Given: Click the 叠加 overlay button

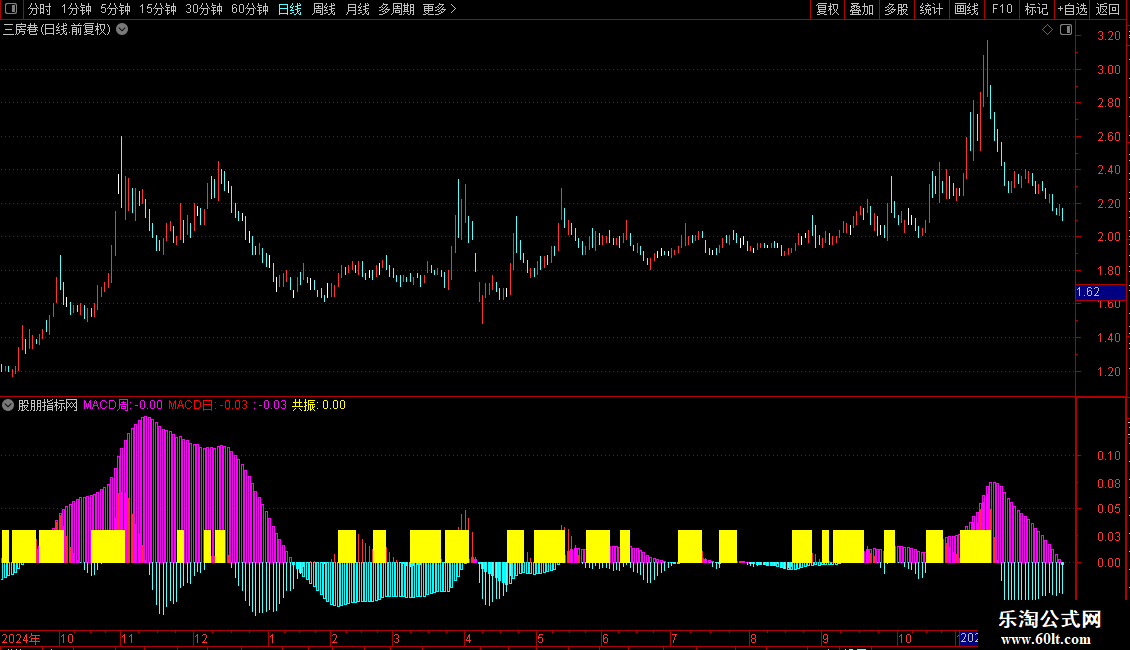Looking at the screenshot, I should [862, 9].
